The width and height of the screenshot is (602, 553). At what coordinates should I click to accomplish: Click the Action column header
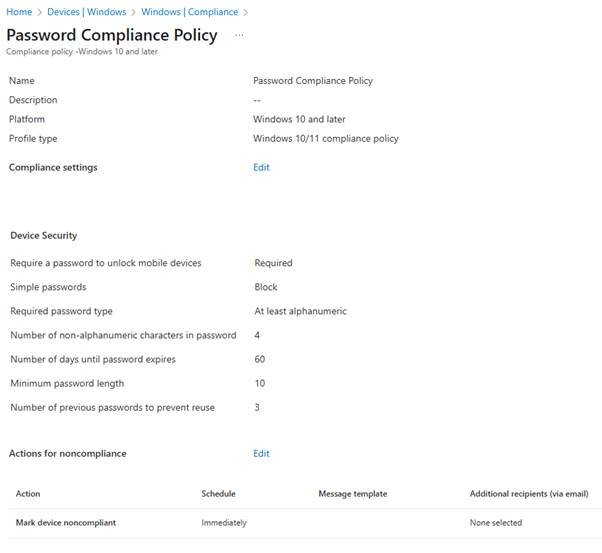(28, 494)
